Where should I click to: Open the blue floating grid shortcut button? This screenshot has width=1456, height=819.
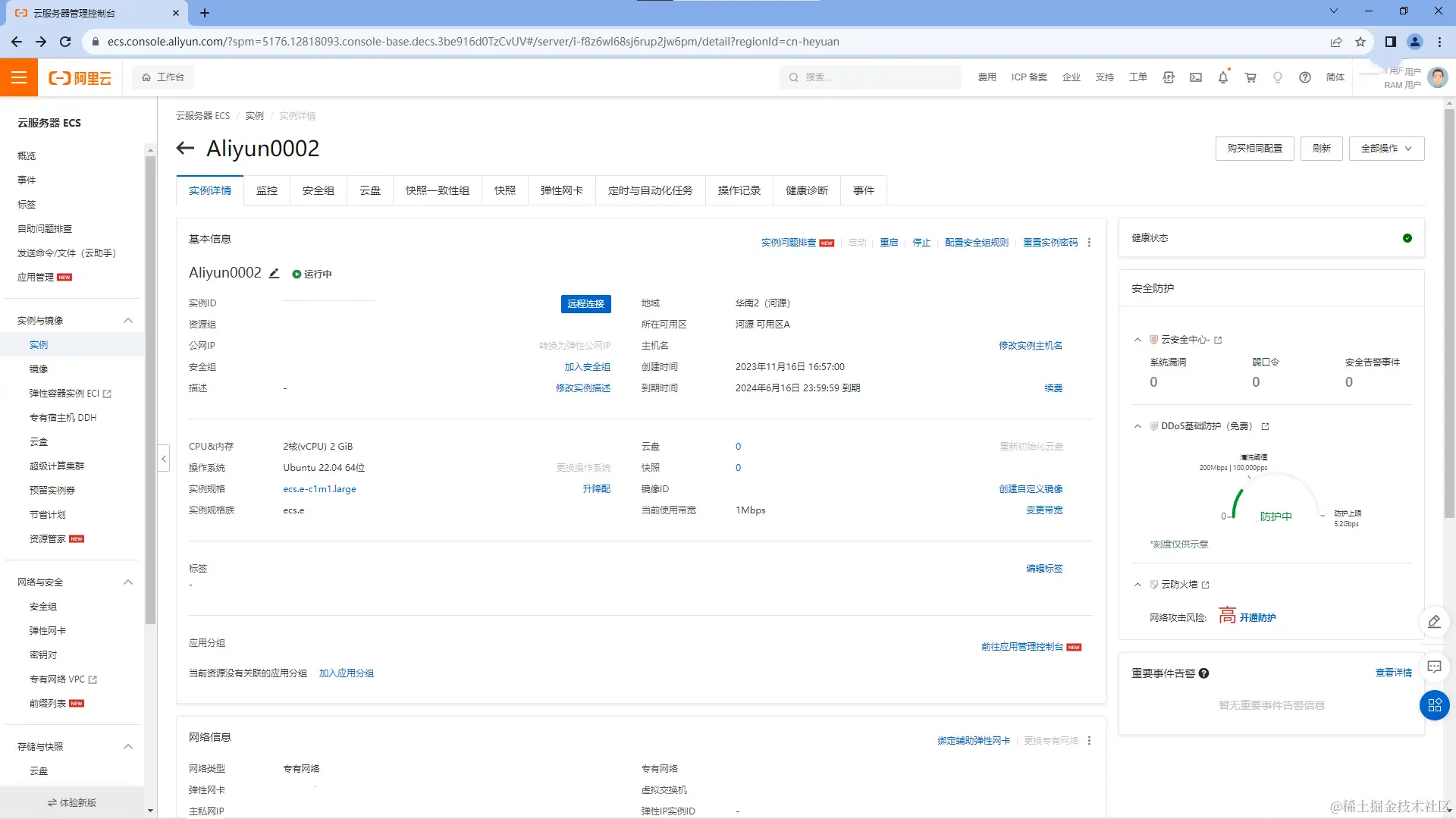pyautogui.click(x=1434, y=705)
